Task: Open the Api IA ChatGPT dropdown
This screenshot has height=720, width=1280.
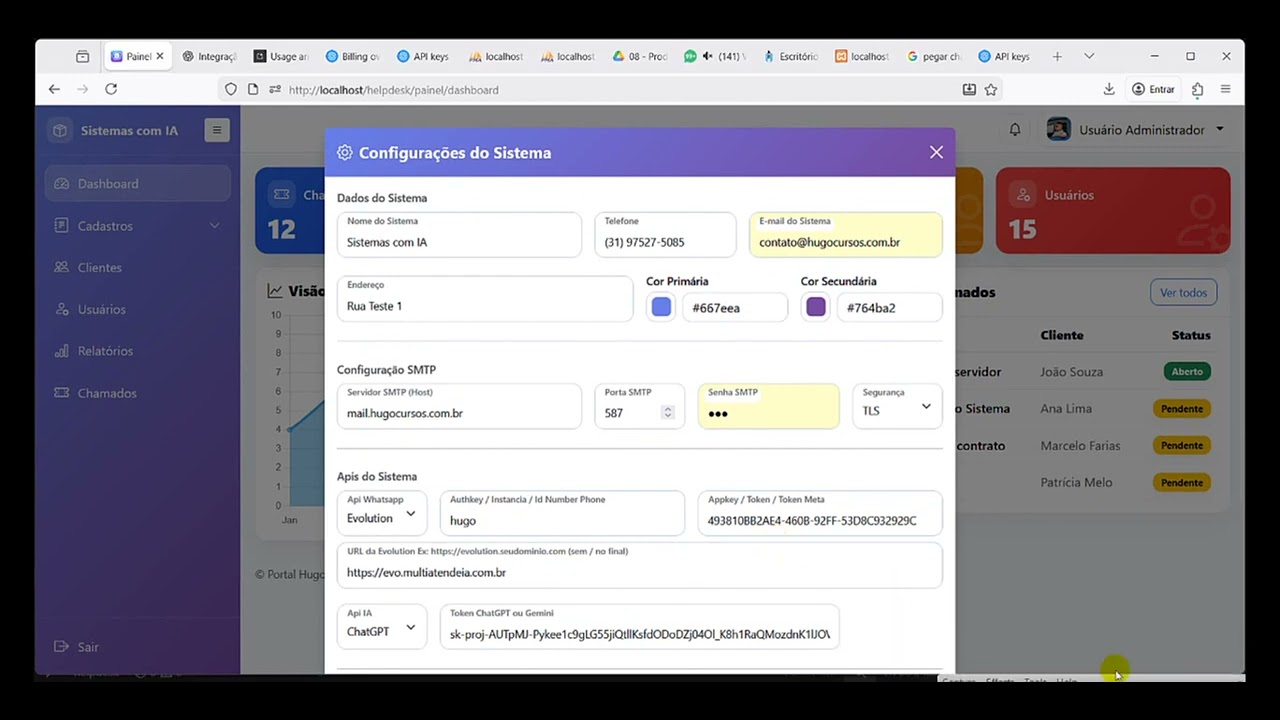Action: (382, 626)
